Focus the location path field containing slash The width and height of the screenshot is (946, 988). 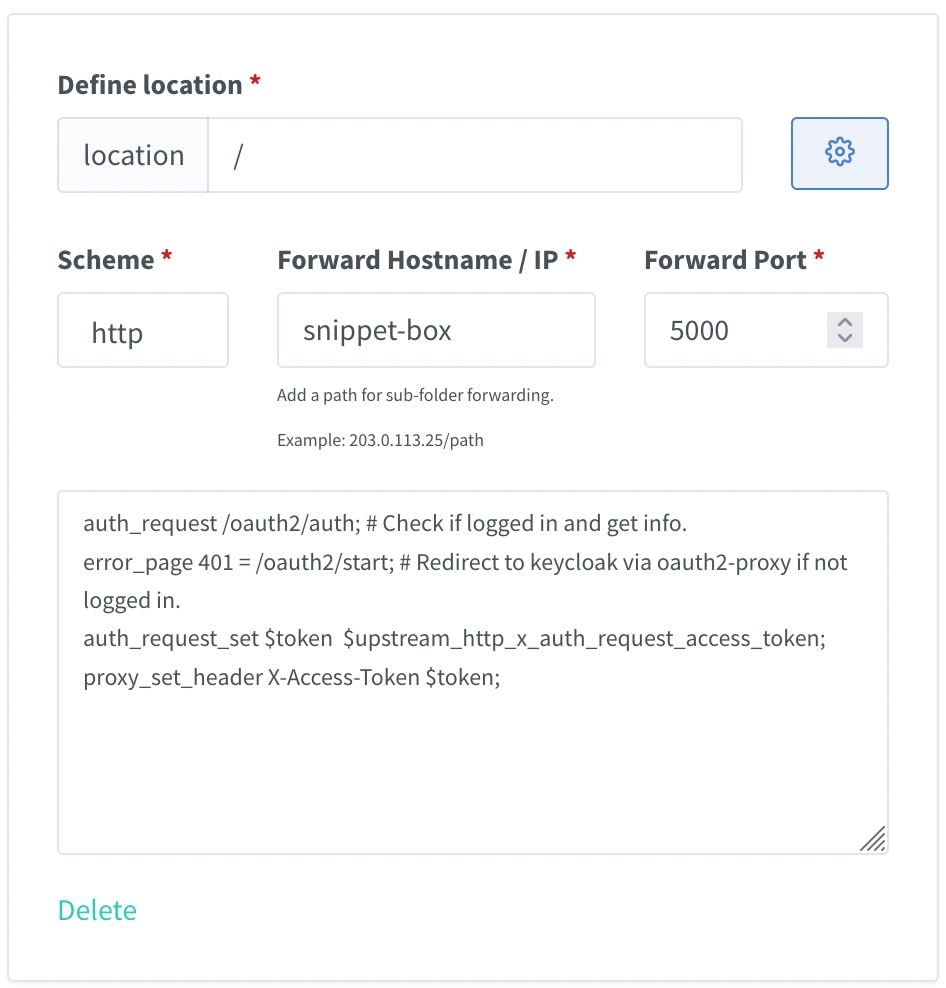[x=475, y=155]
